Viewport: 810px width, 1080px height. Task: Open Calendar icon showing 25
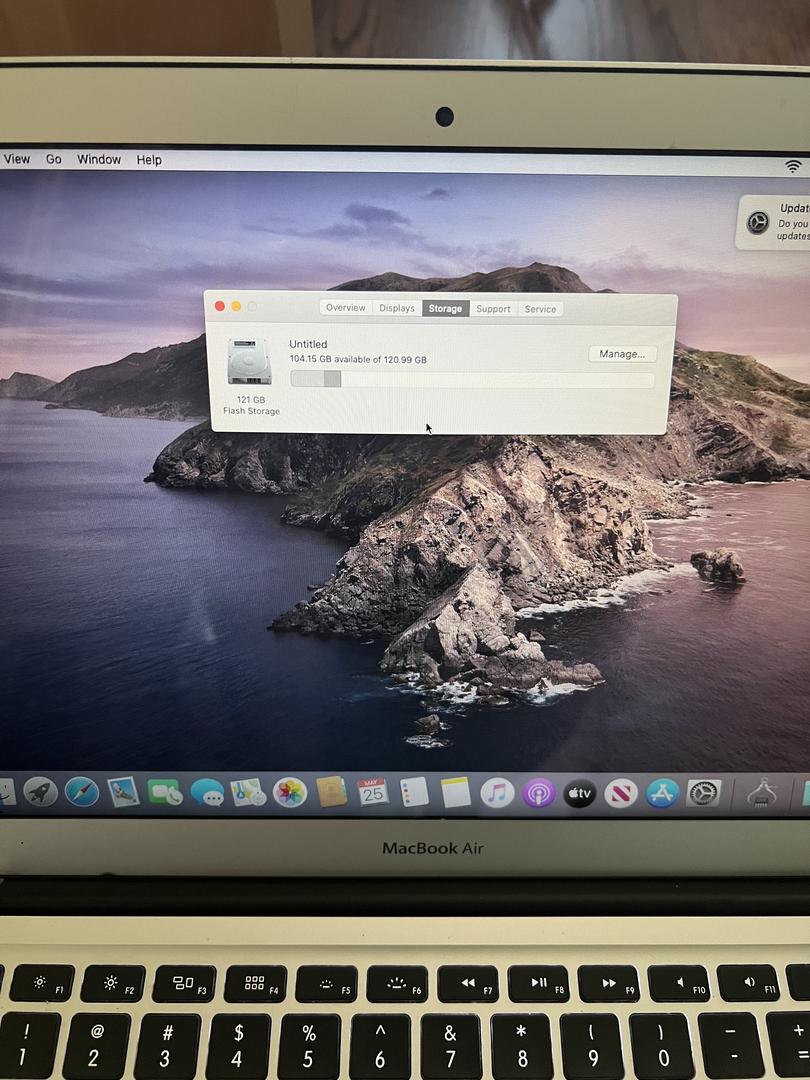(373, 793)
